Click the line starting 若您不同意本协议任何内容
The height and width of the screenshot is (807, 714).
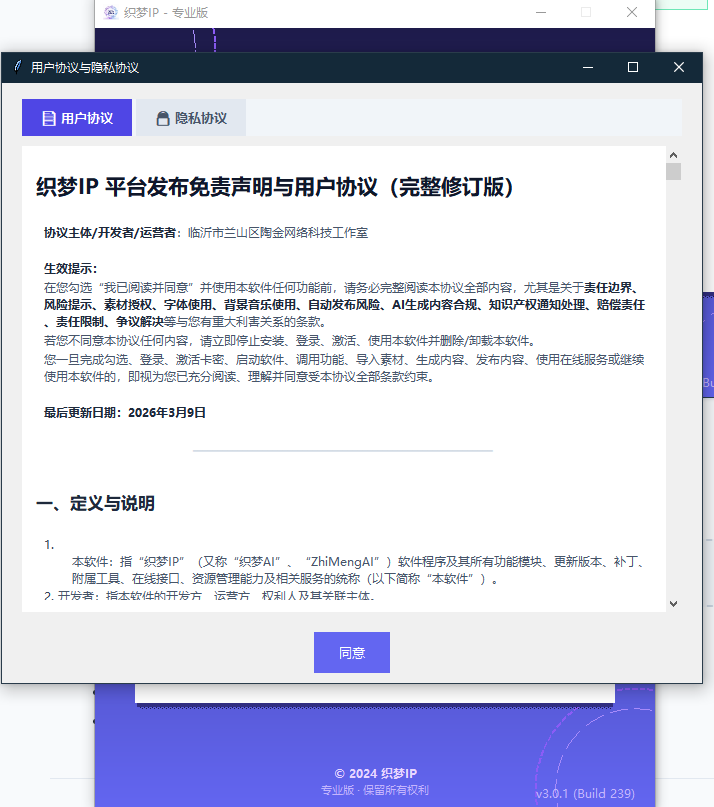point(291,341)
